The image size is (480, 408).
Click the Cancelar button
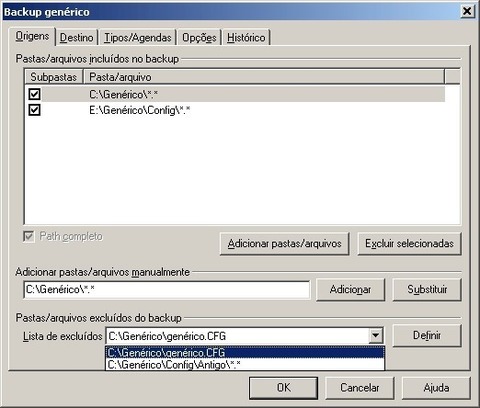pyautogui.click(x=360, y=388)
